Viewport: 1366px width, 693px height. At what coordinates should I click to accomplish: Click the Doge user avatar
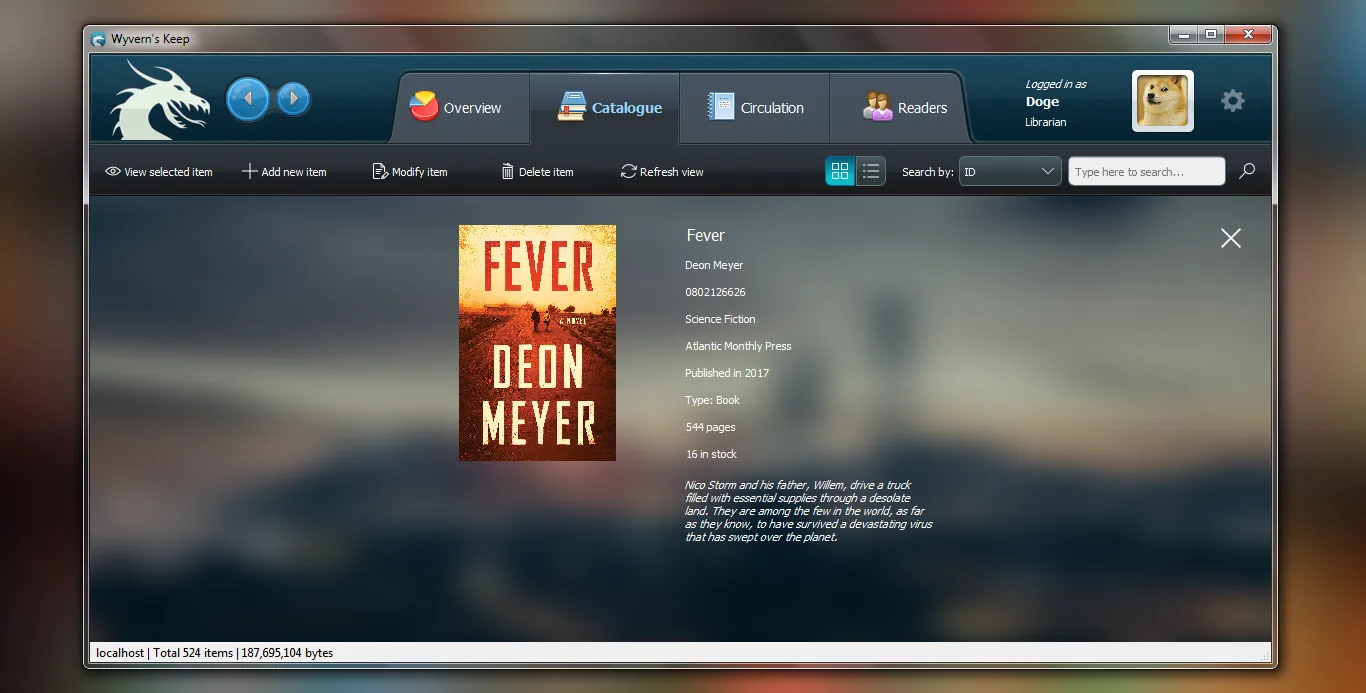1162,101
